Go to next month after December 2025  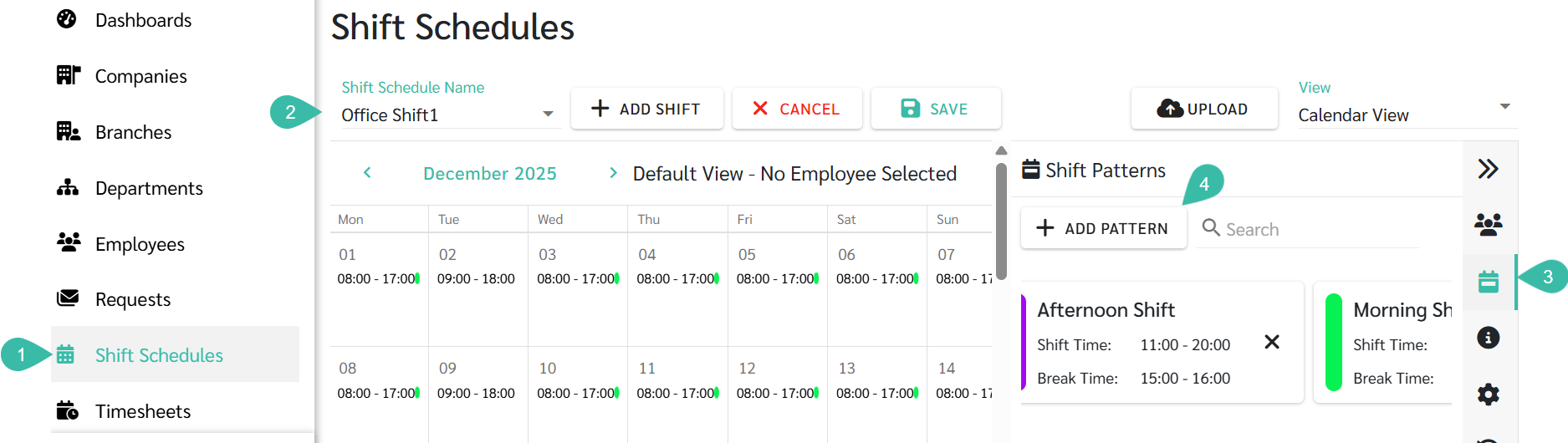(613, 173)
